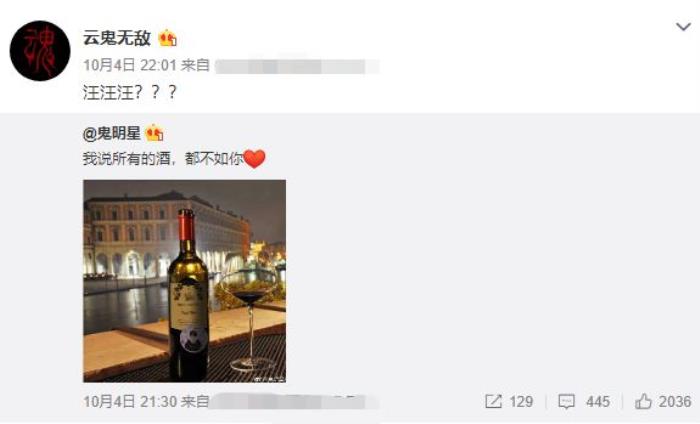Click the 2036 likes count
Screen dimensions: 700x424
coord(675,401)
